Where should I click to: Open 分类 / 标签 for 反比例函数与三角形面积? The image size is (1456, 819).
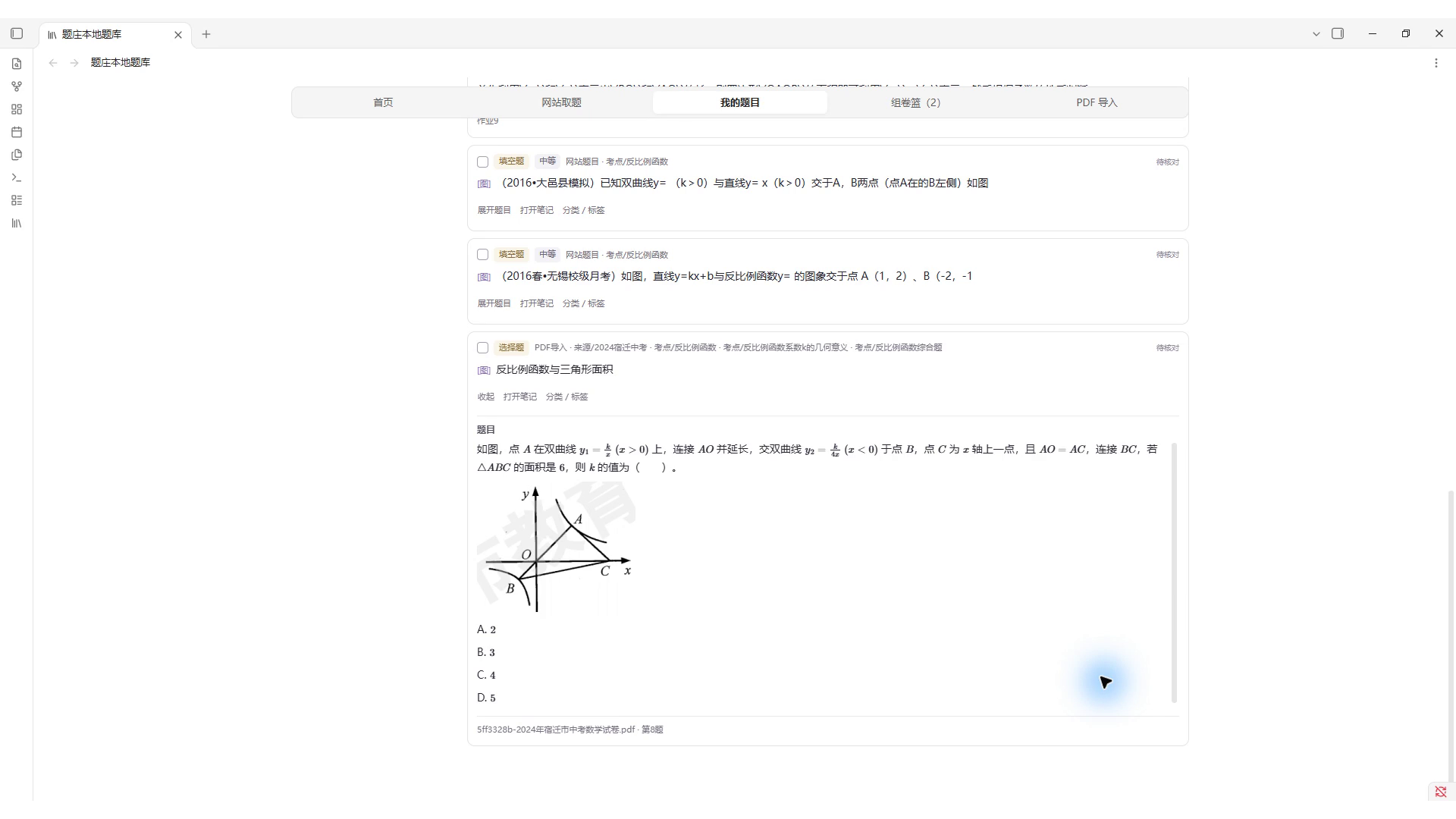coord(567,397)
